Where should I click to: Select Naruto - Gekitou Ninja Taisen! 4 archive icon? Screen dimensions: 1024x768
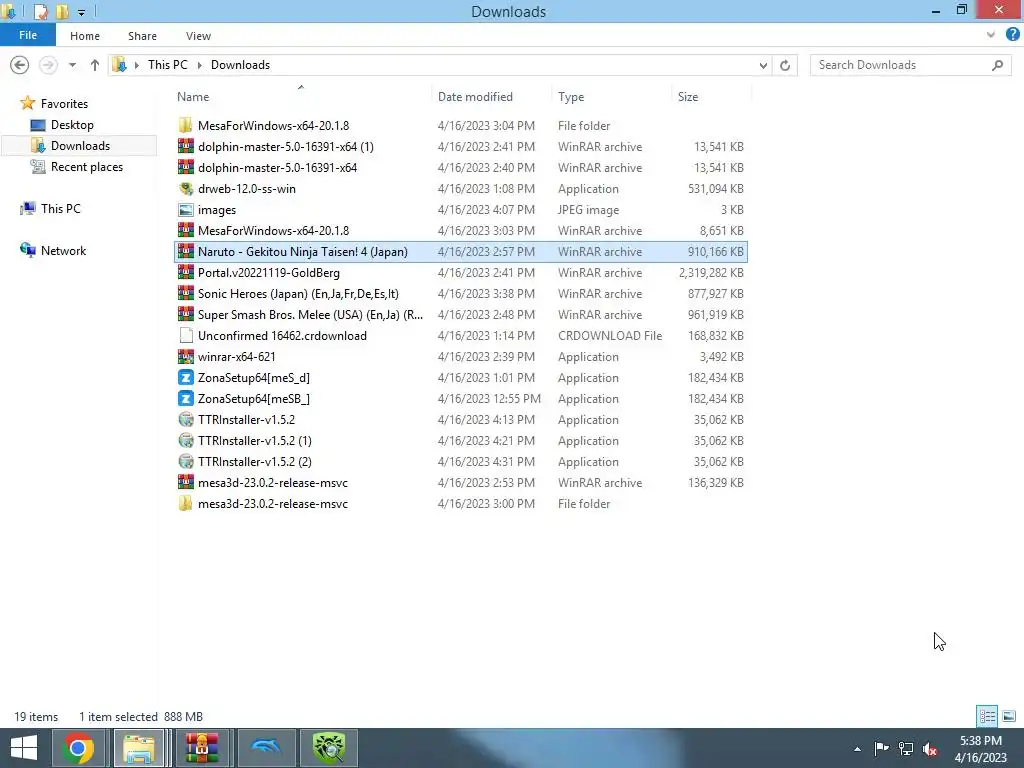[185, 251]
